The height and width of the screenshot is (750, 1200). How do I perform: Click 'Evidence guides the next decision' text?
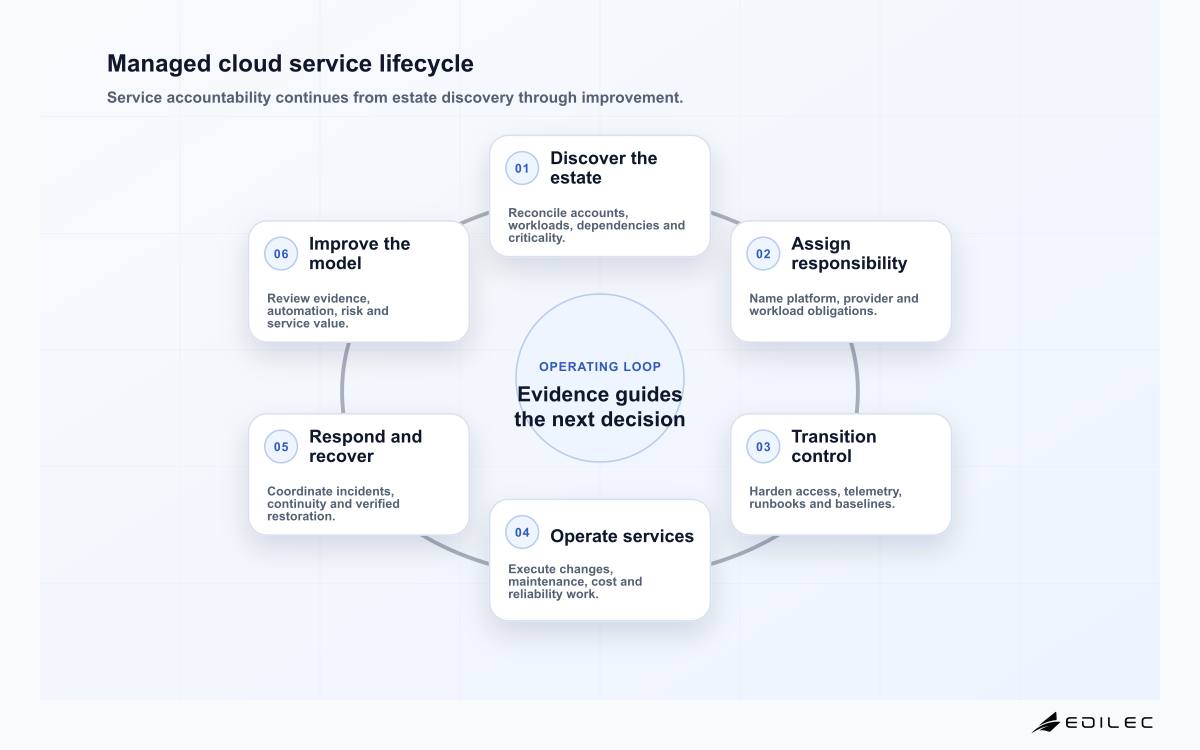pyautogui.click(x=600, y=407)
